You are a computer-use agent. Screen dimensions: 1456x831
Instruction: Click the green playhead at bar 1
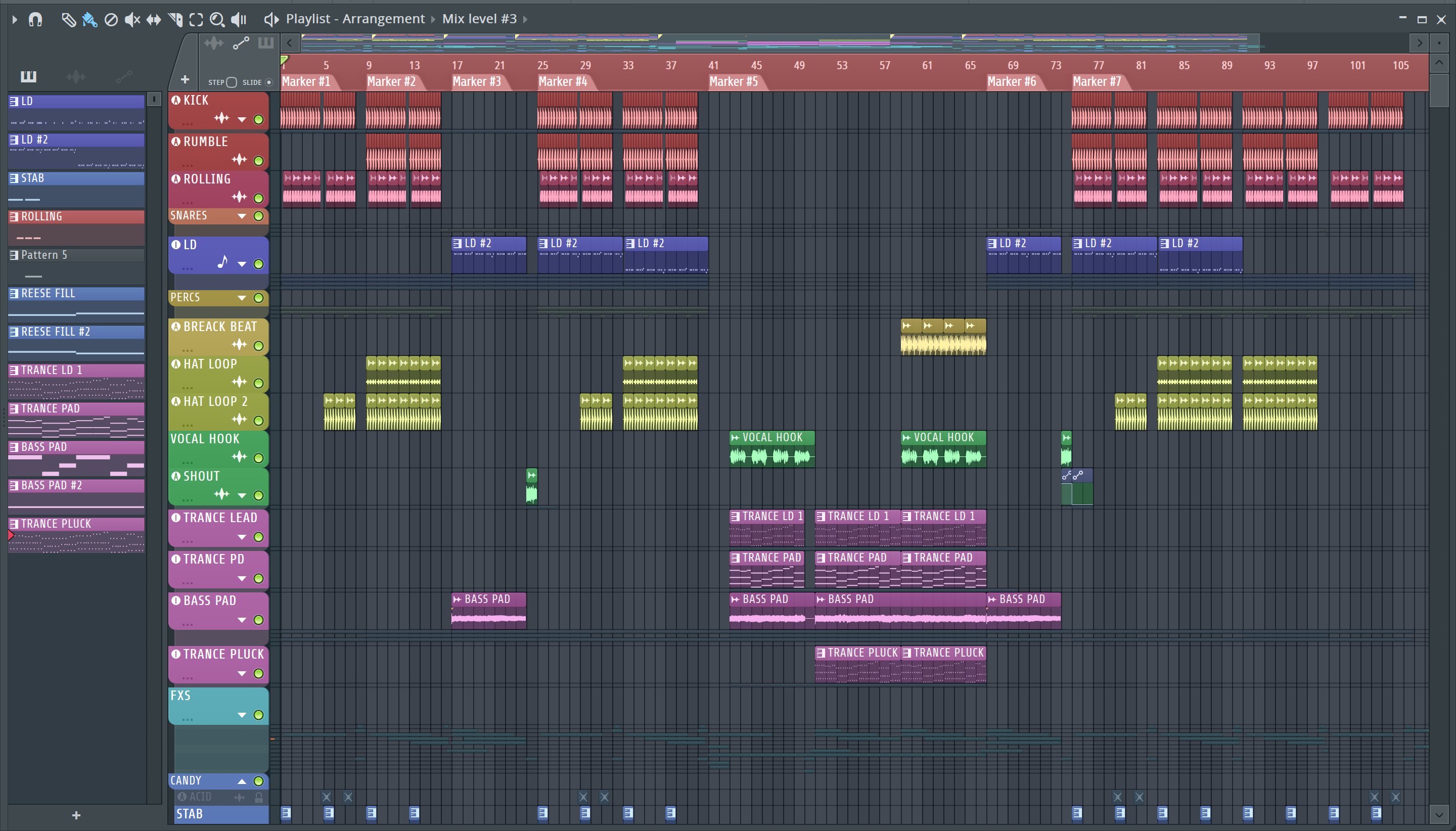click(284, 60)
